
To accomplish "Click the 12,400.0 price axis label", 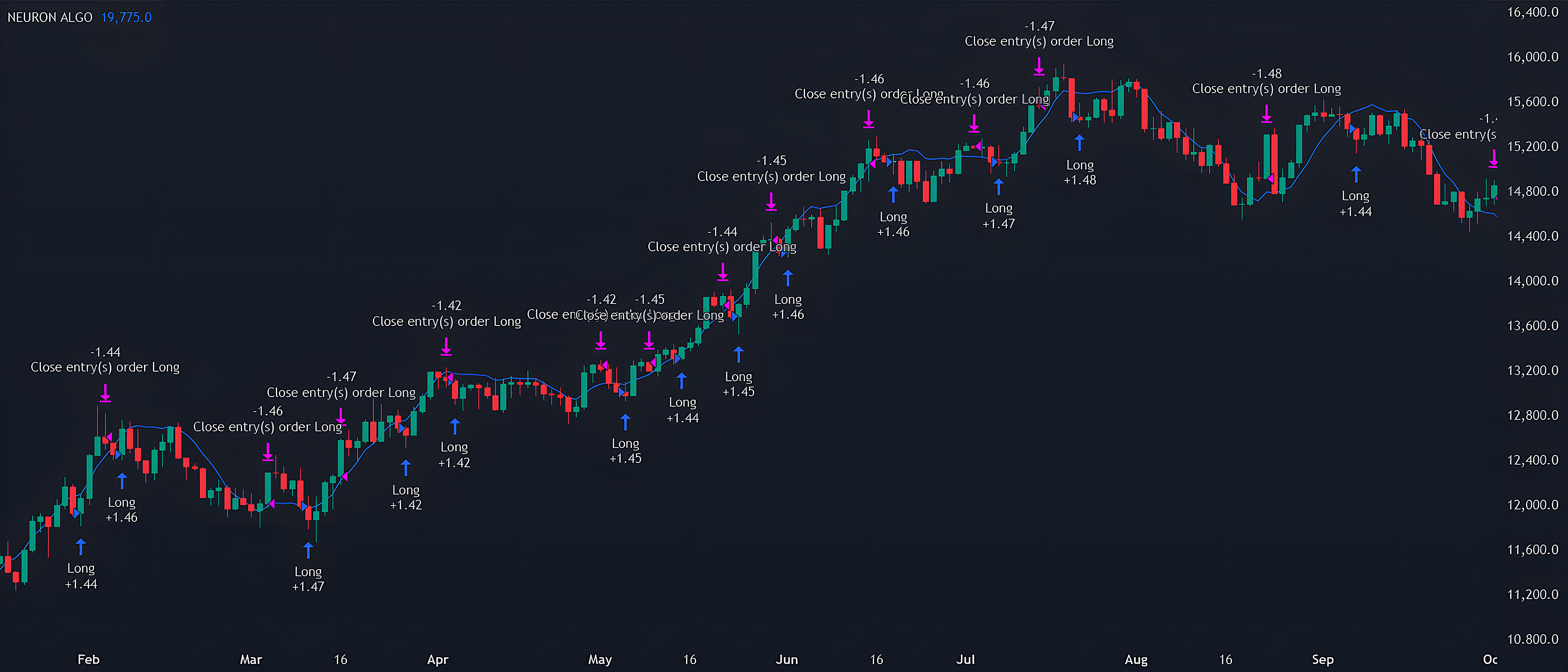I will [x=1533, y=460].
